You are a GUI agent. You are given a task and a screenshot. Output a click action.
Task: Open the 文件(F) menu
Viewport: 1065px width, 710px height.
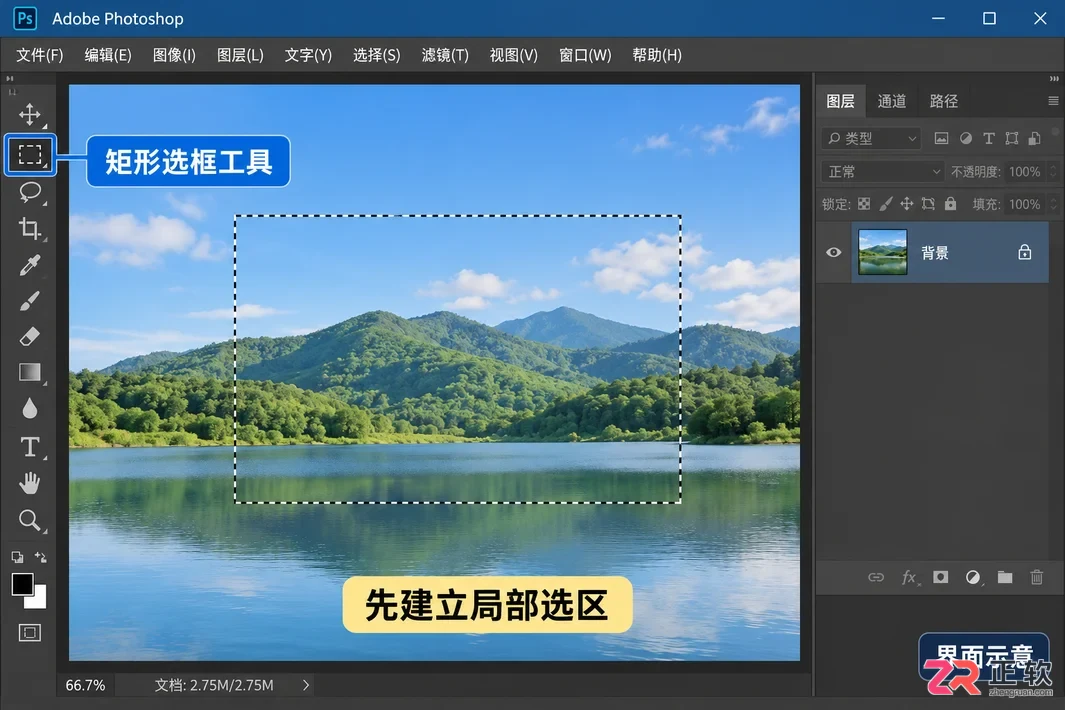pyautogui.click(x=39, y=55)
